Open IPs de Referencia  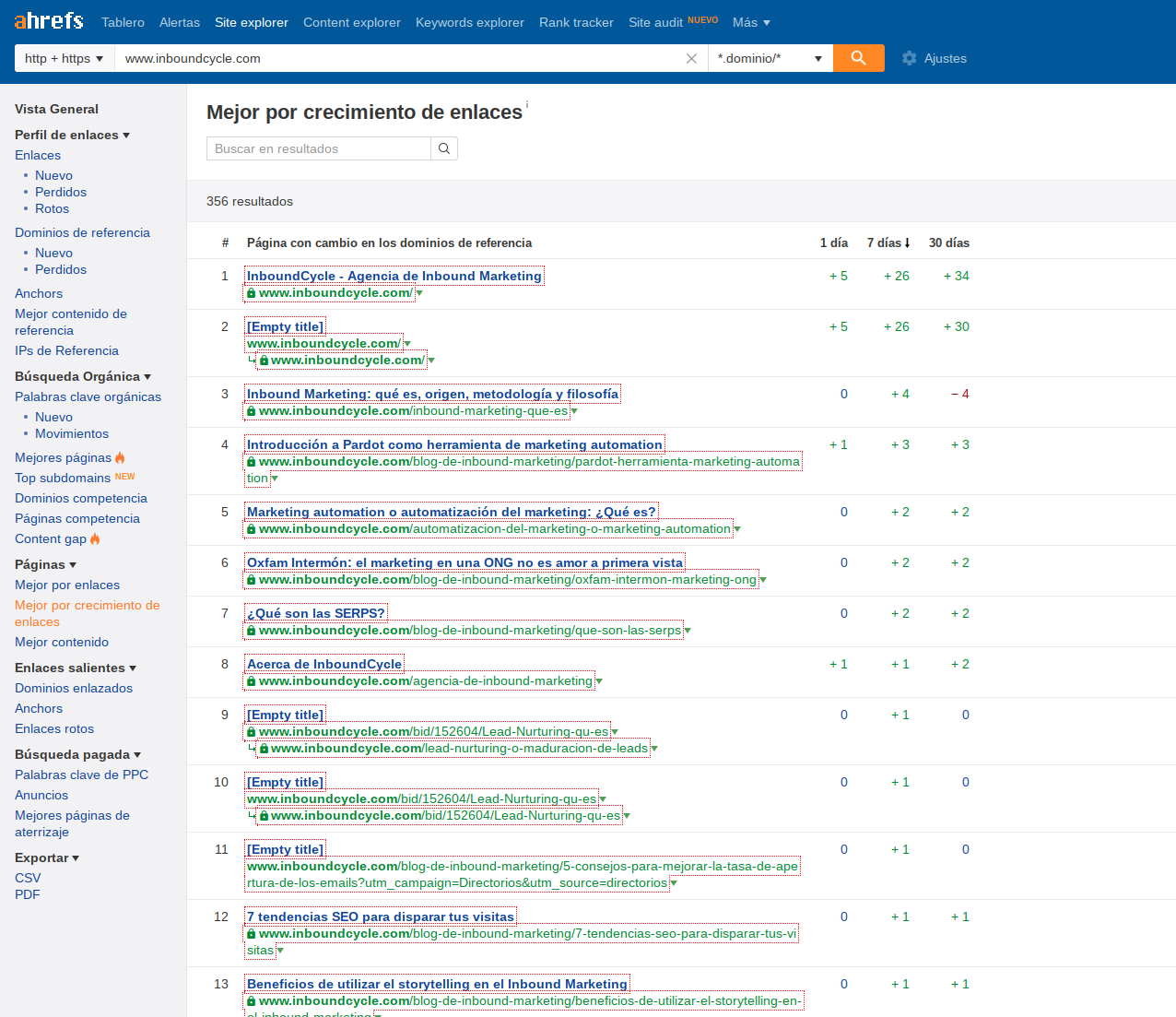66,351
